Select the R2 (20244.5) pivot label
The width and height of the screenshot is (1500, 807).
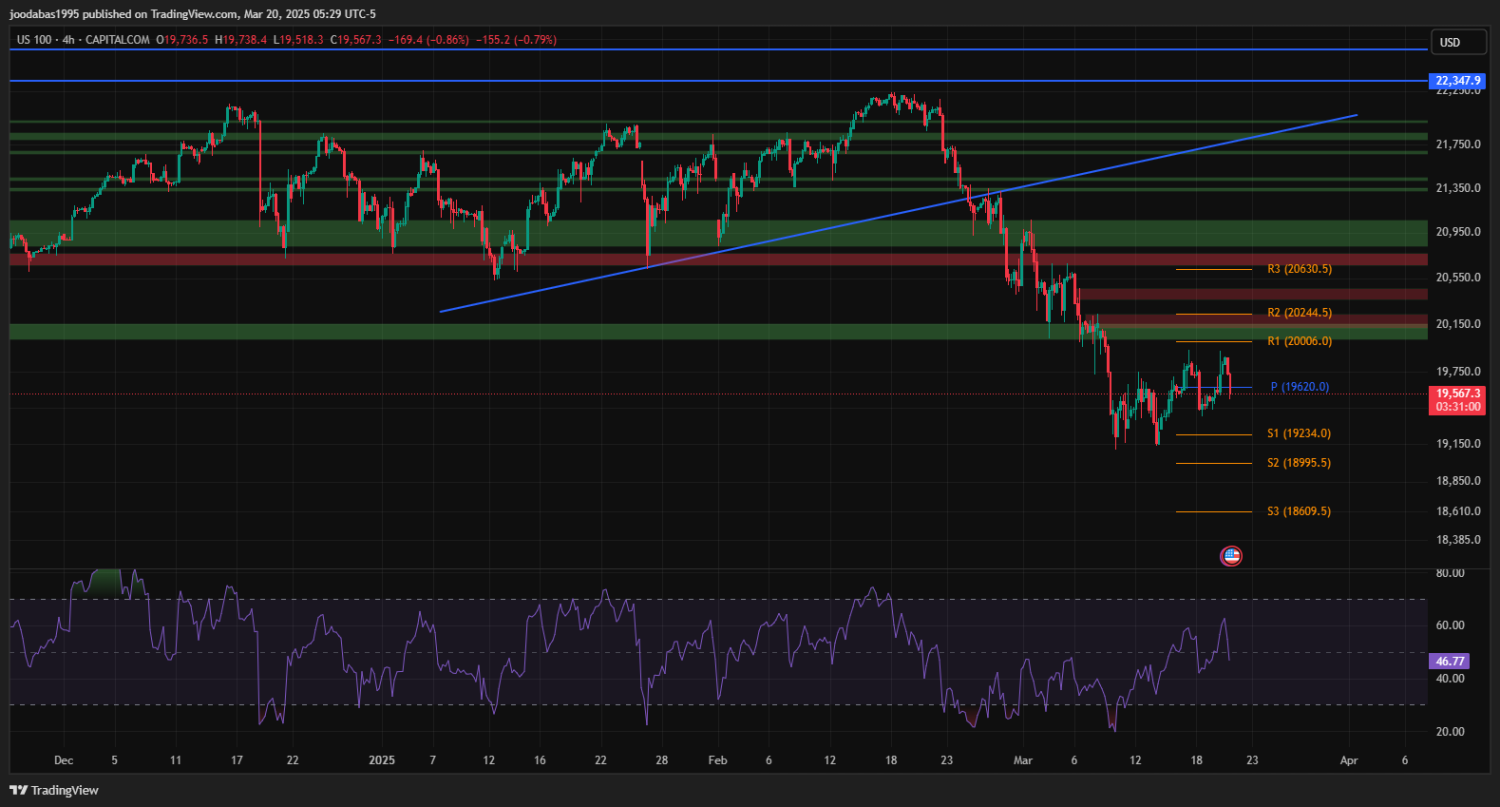pyautogui.click(x=1299, y=313)
